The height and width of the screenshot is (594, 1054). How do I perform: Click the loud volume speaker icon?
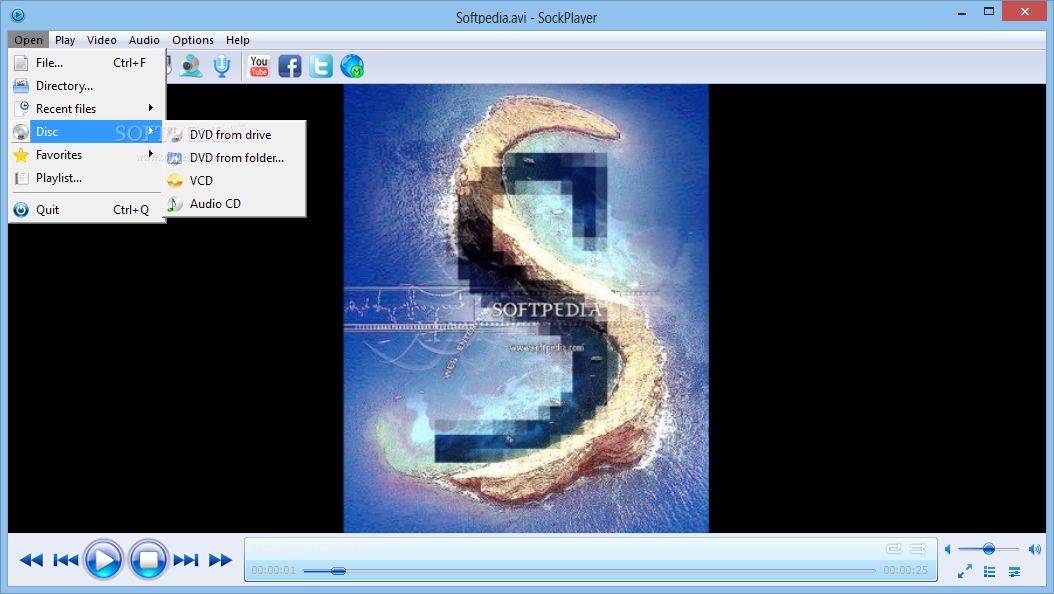(x=1035, y=549)
